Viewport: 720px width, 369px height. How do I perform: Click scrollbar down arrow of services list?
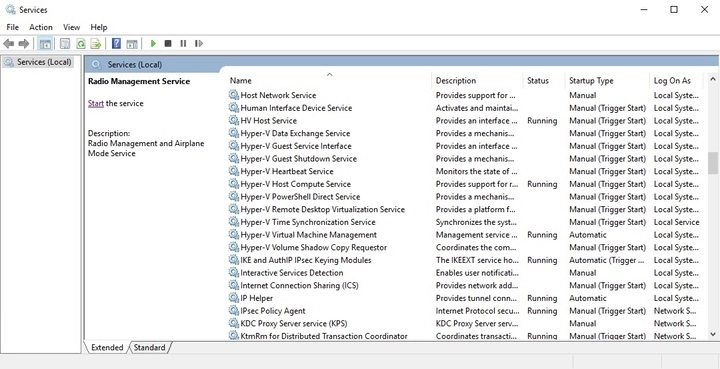[x=713, y=335]
